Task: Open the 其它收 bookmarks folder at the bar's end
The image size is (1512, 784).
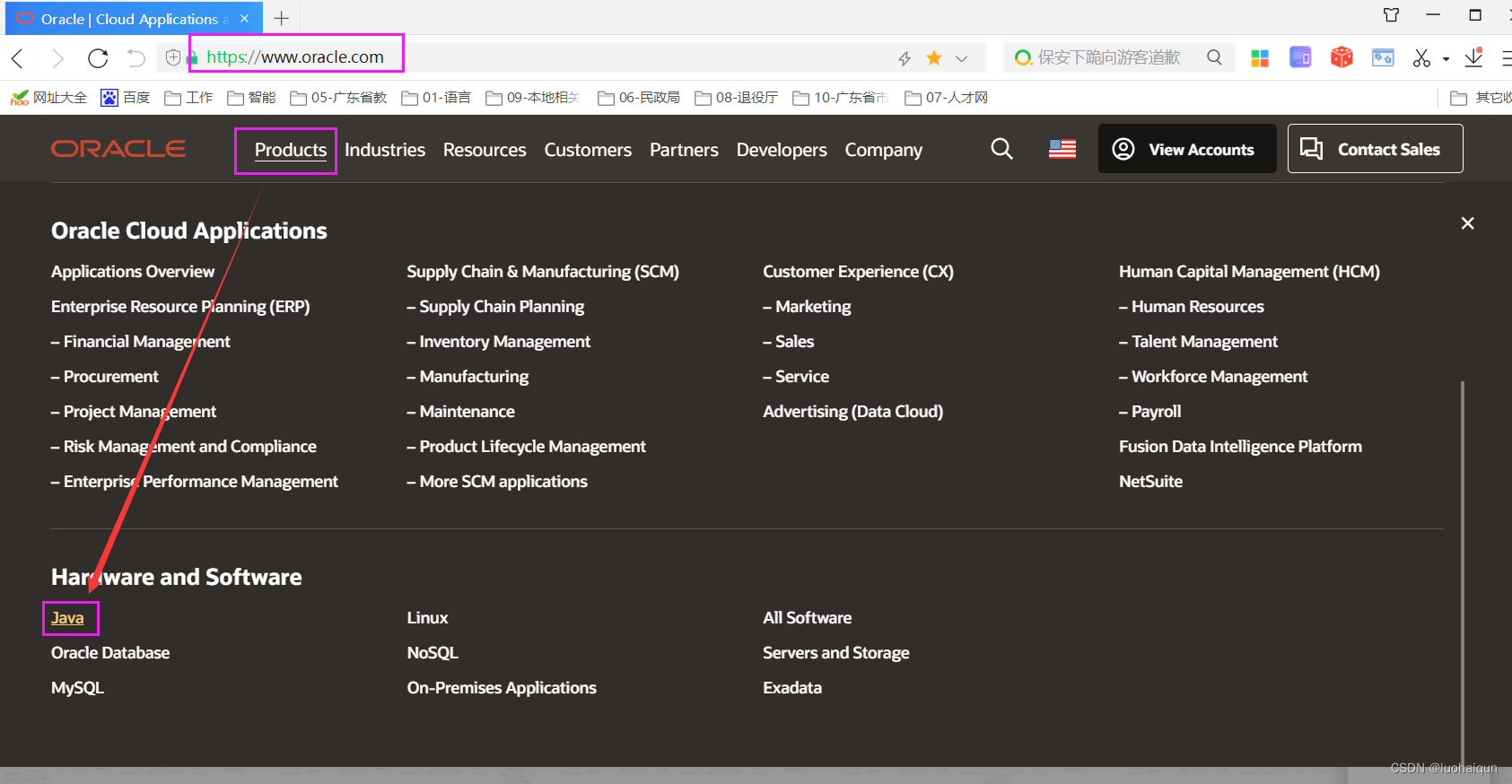Action: click(x=1481, y=98)
